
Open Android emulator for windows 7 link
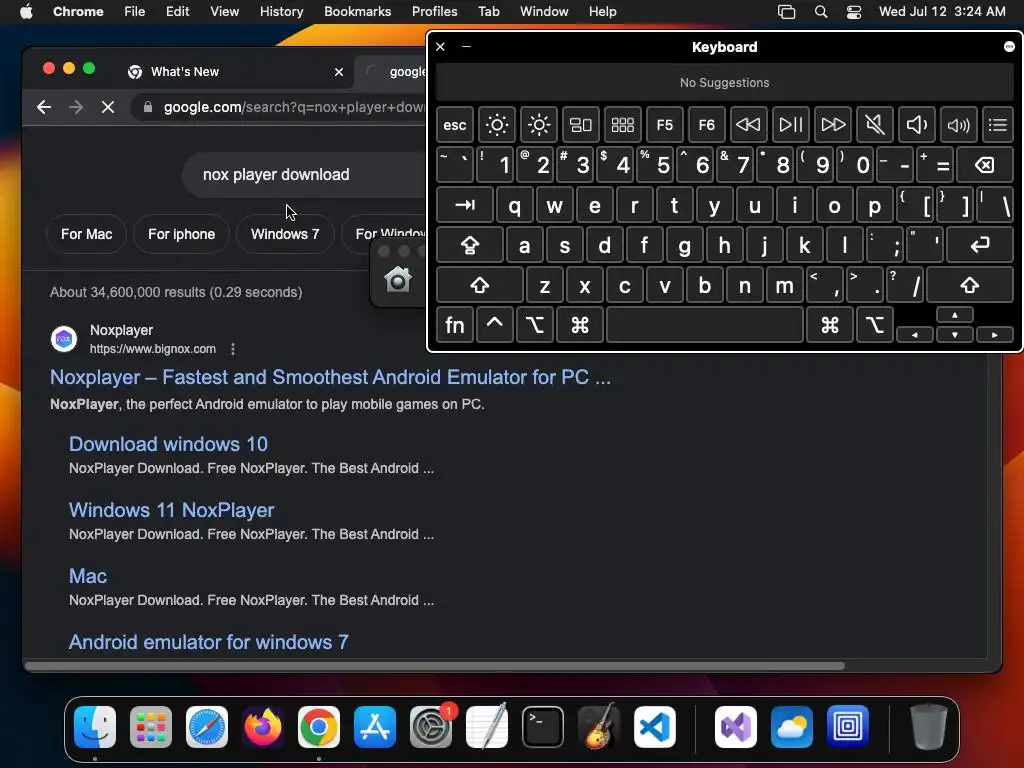(x=208, y=642)
